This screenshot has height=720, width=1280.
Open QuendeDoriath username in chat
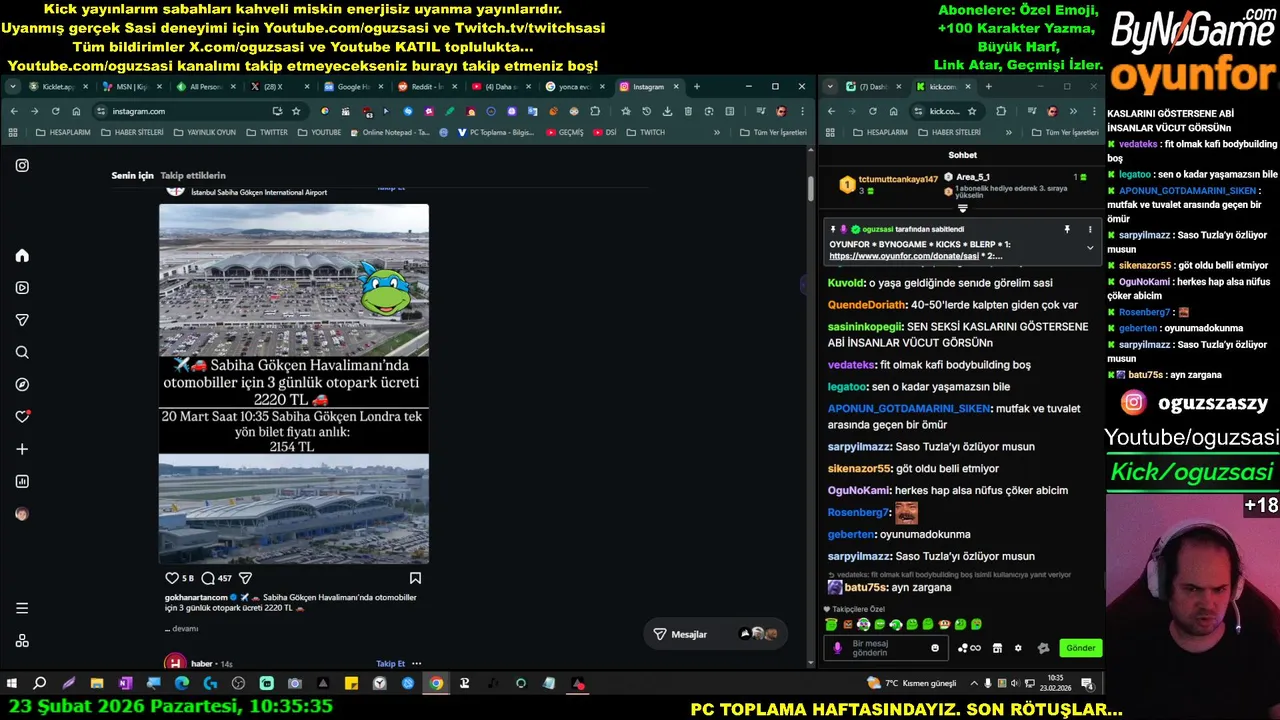(866, 305)
